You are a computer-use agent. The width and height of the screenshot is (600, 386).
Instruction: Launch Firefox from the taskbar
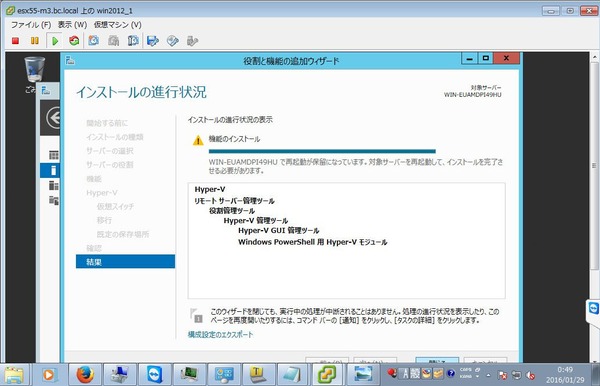85,375
